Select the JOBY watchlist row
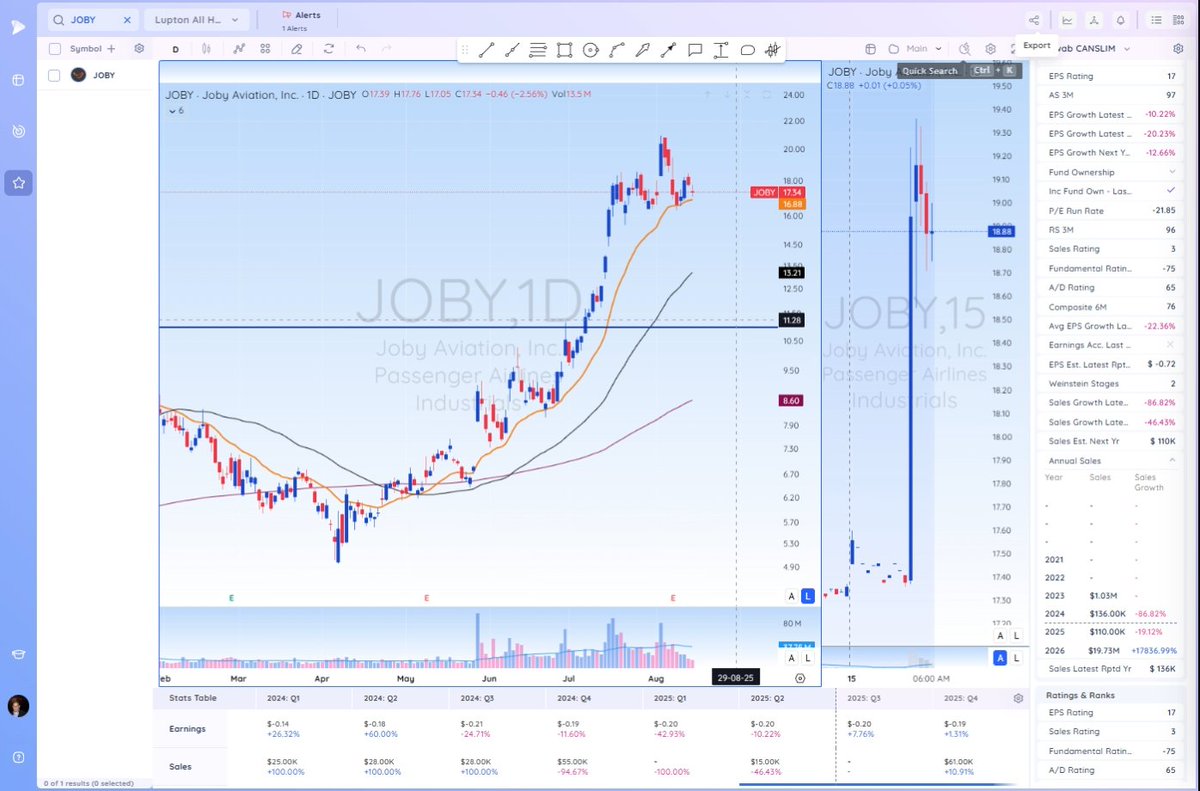The image size is (1200, 791). [x=97, y=75]
